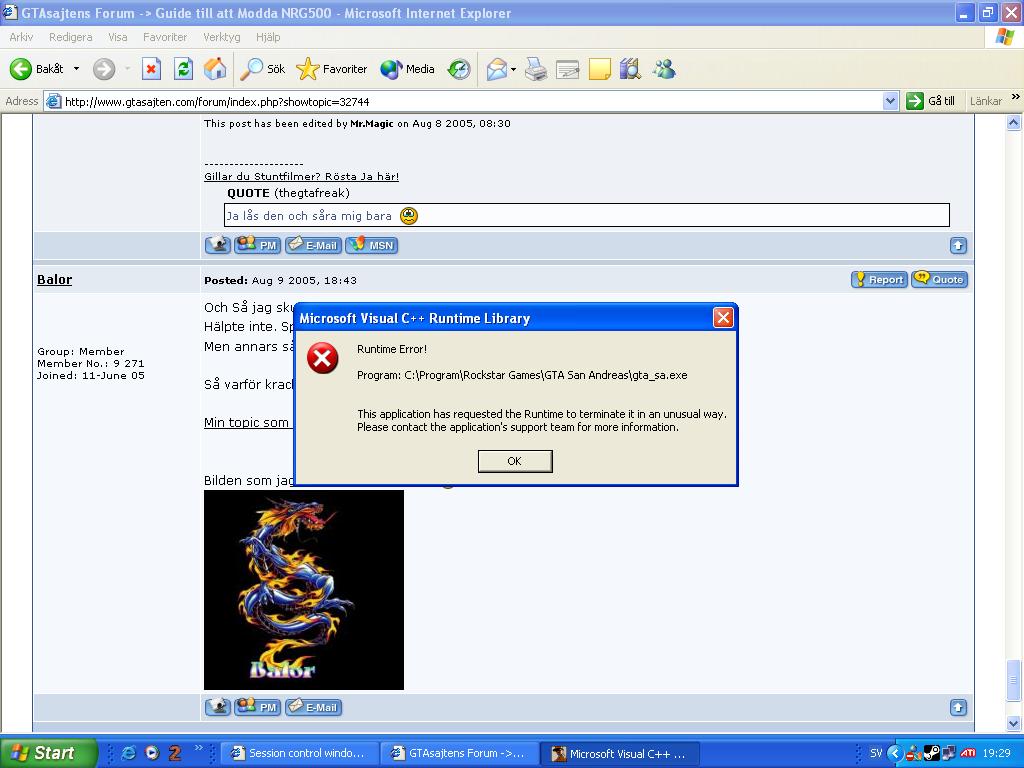Open the Favoriter star toolbar button

pos(332,69)
